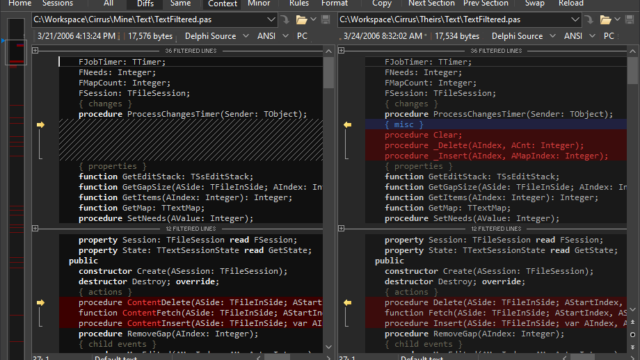Select left FJobTimer: TTimer; line
640x360 pixels.
tap(191, 62)
